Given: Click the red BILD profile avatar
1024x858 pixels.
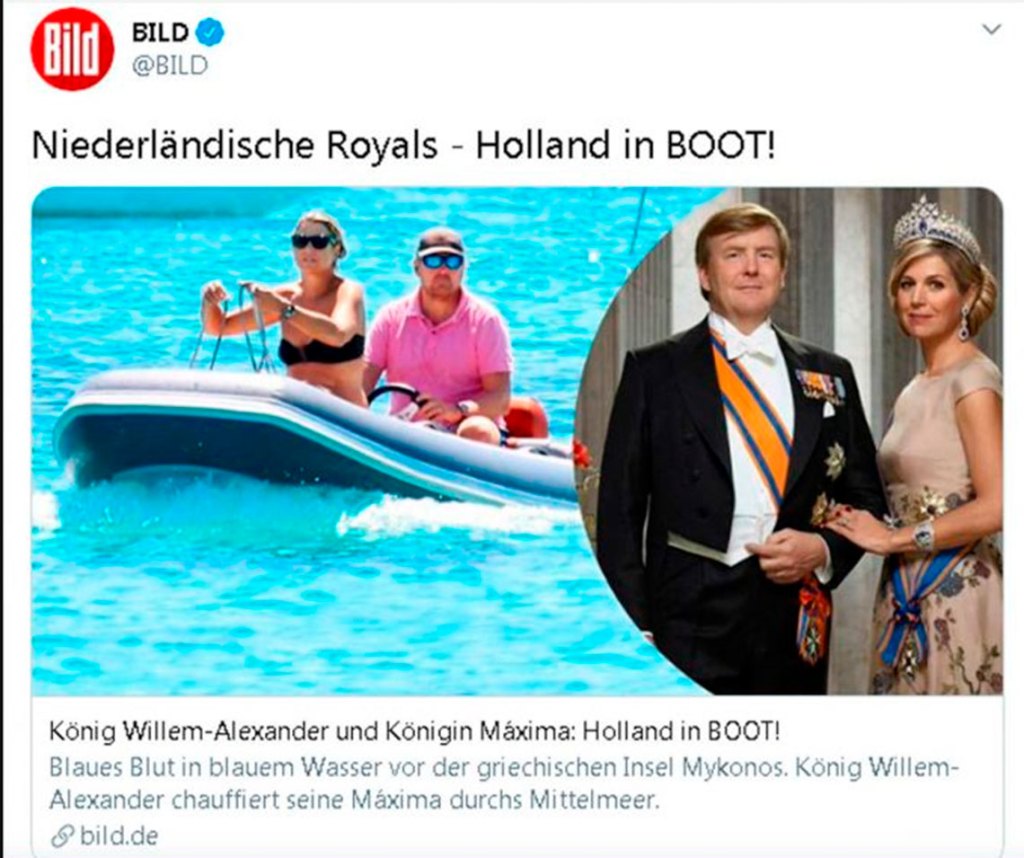Looking at the screenshot, I should tap(72, 49).
